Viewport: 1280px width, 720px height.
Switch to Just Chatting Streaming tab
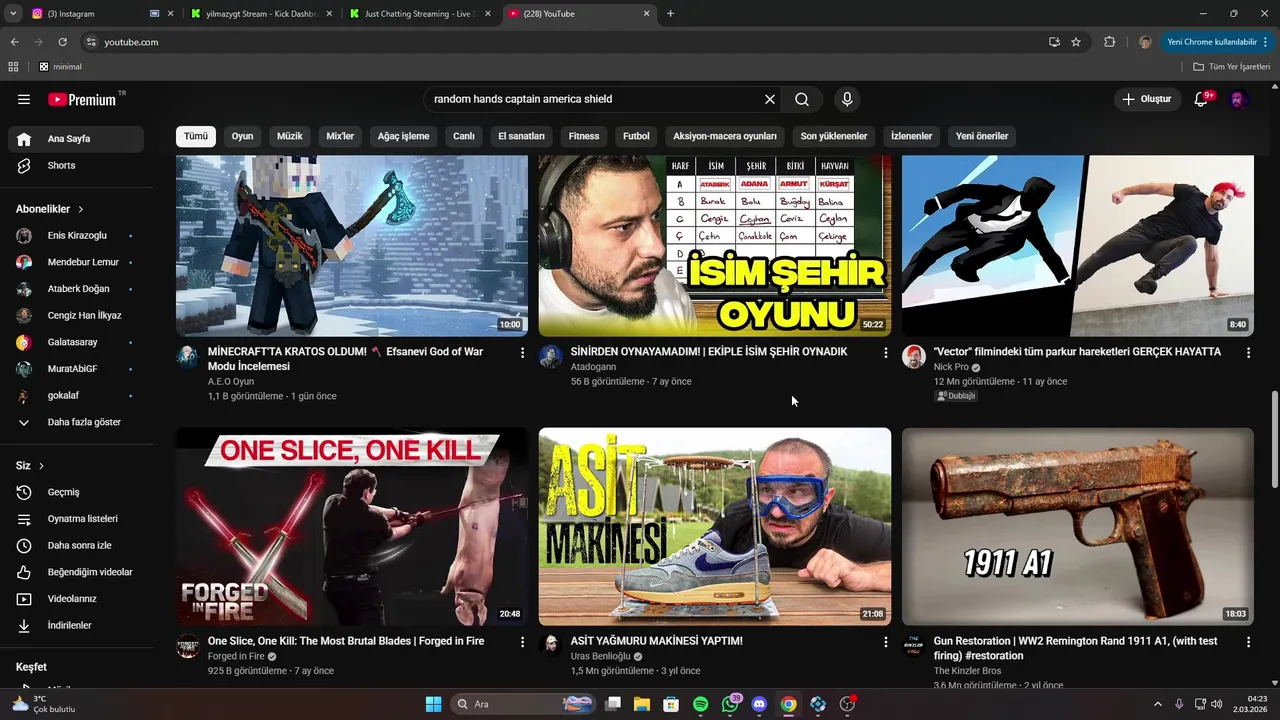point(418,14)
